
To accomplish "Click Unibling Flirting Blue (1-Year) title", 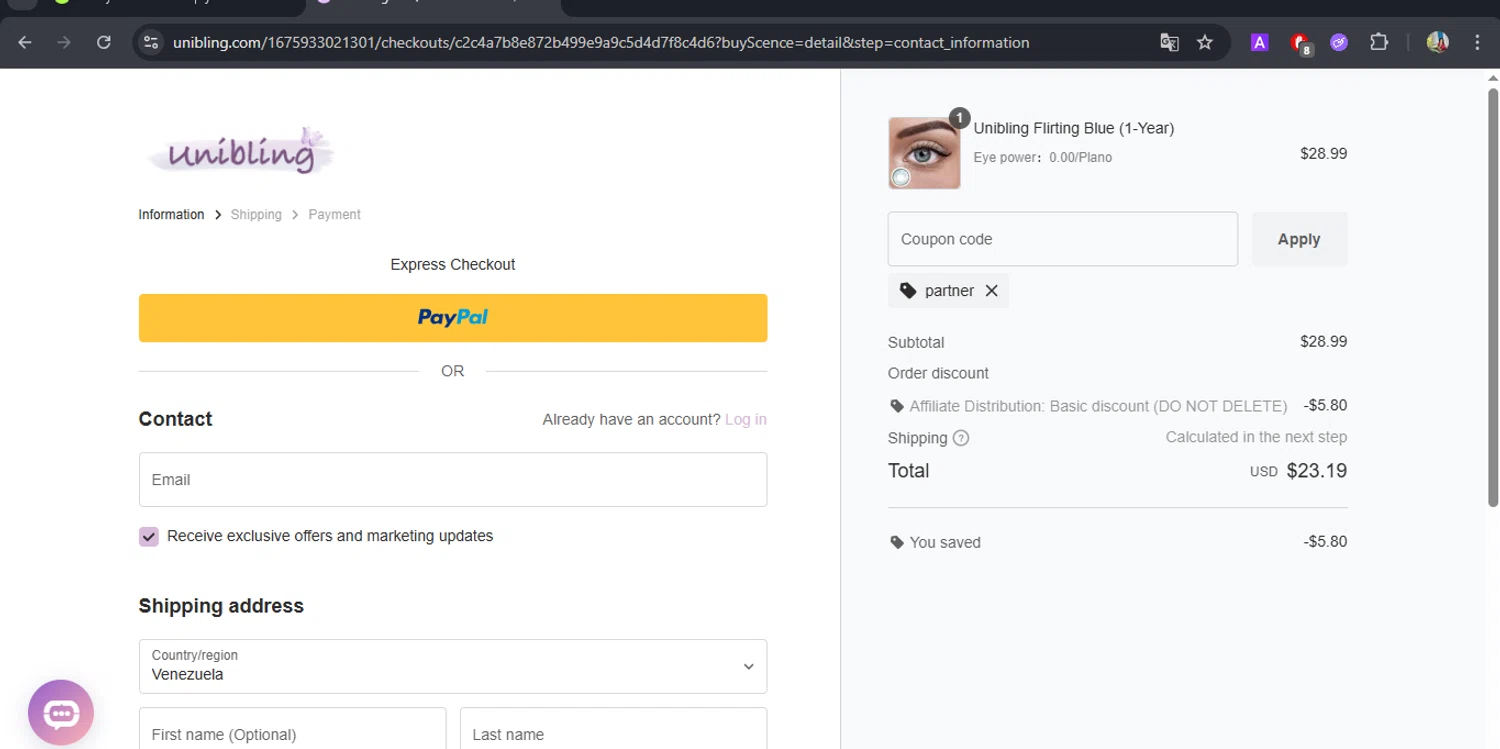I will [1074, 128].
